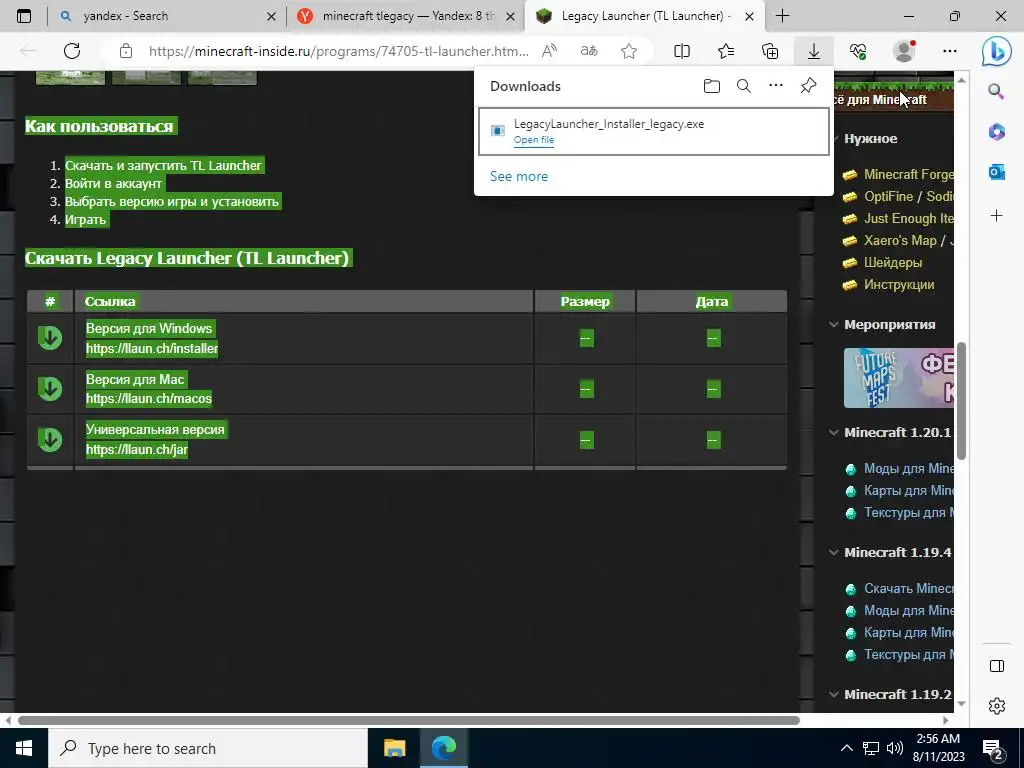
Task: Open the volume control tray icon
Action: pyautogui.click(x=895, y=748)
